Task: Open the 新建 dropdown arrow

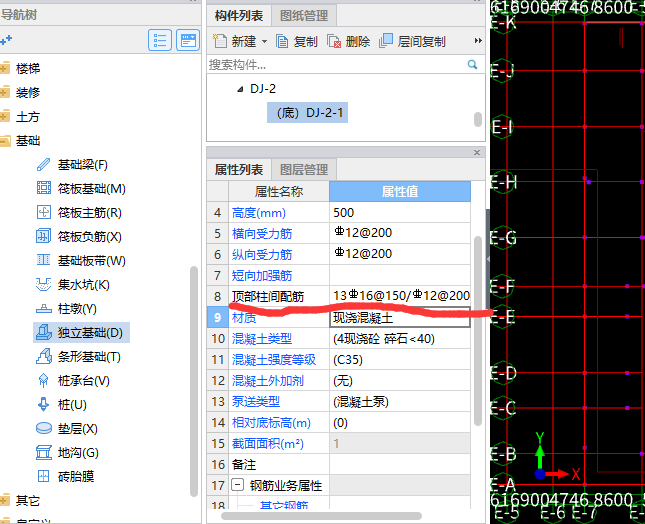Action: pos(264,42)
